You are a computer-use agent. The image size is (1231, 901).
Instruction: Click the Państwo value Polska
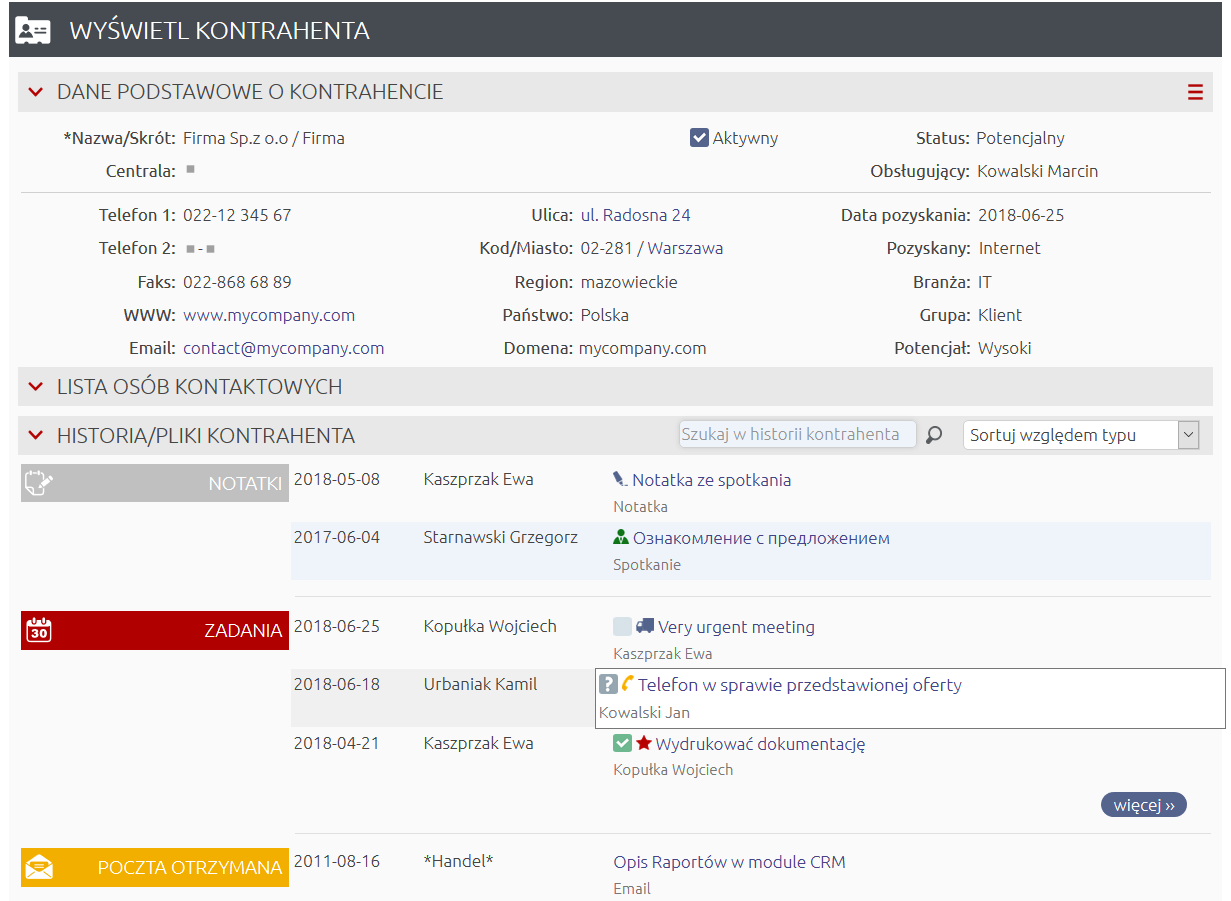(604, 315)
